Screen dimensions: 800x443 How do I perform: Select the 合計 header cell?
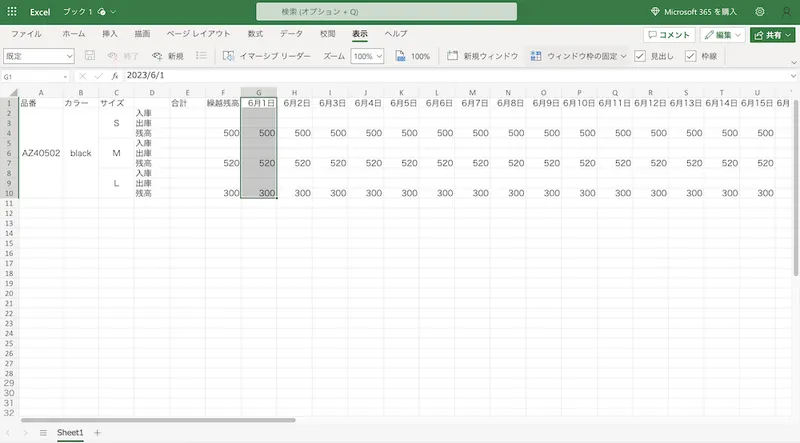pos(187,103)
